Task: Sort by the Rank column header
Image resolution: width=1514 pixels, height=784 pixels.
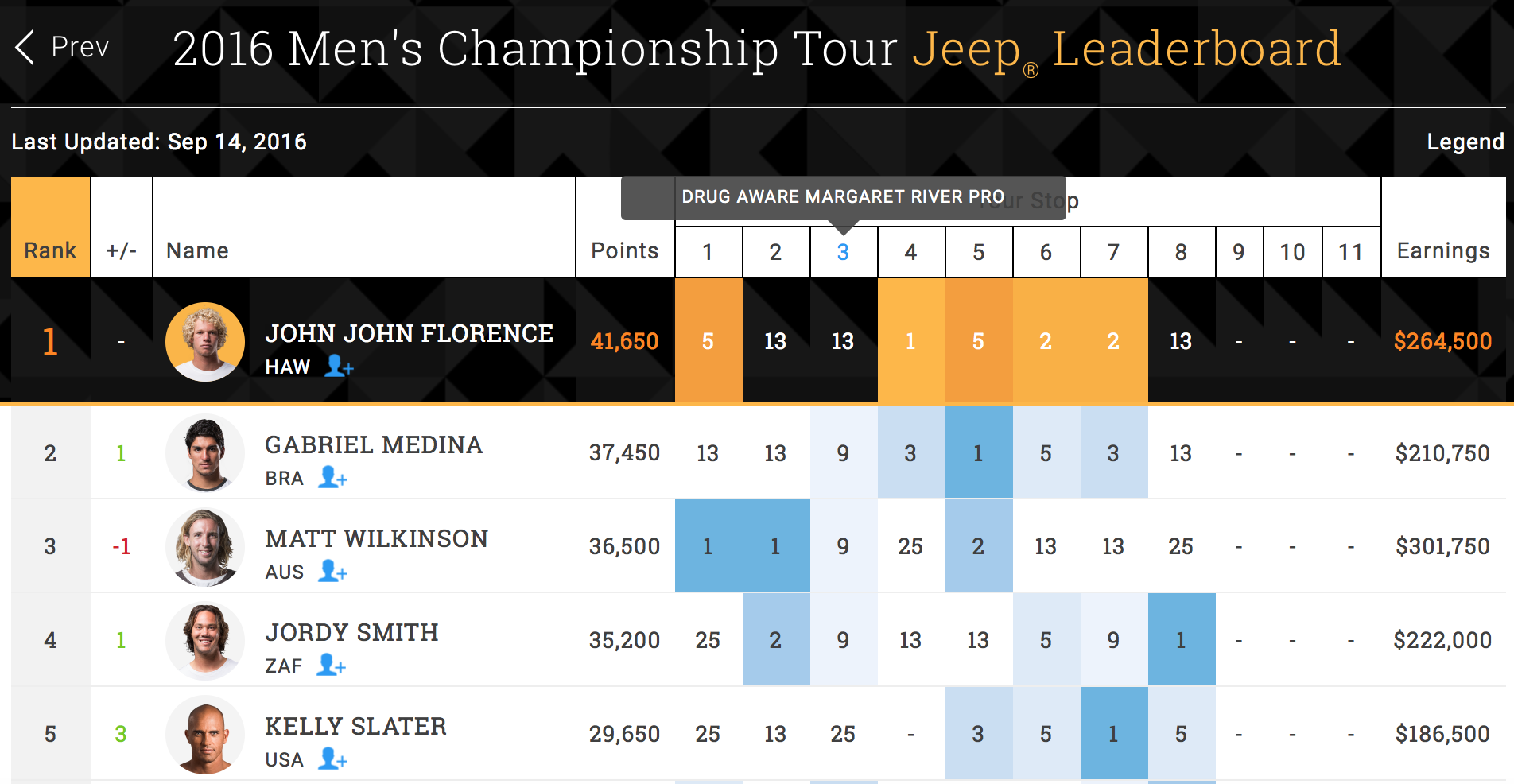Action: [x=50, y=250]
